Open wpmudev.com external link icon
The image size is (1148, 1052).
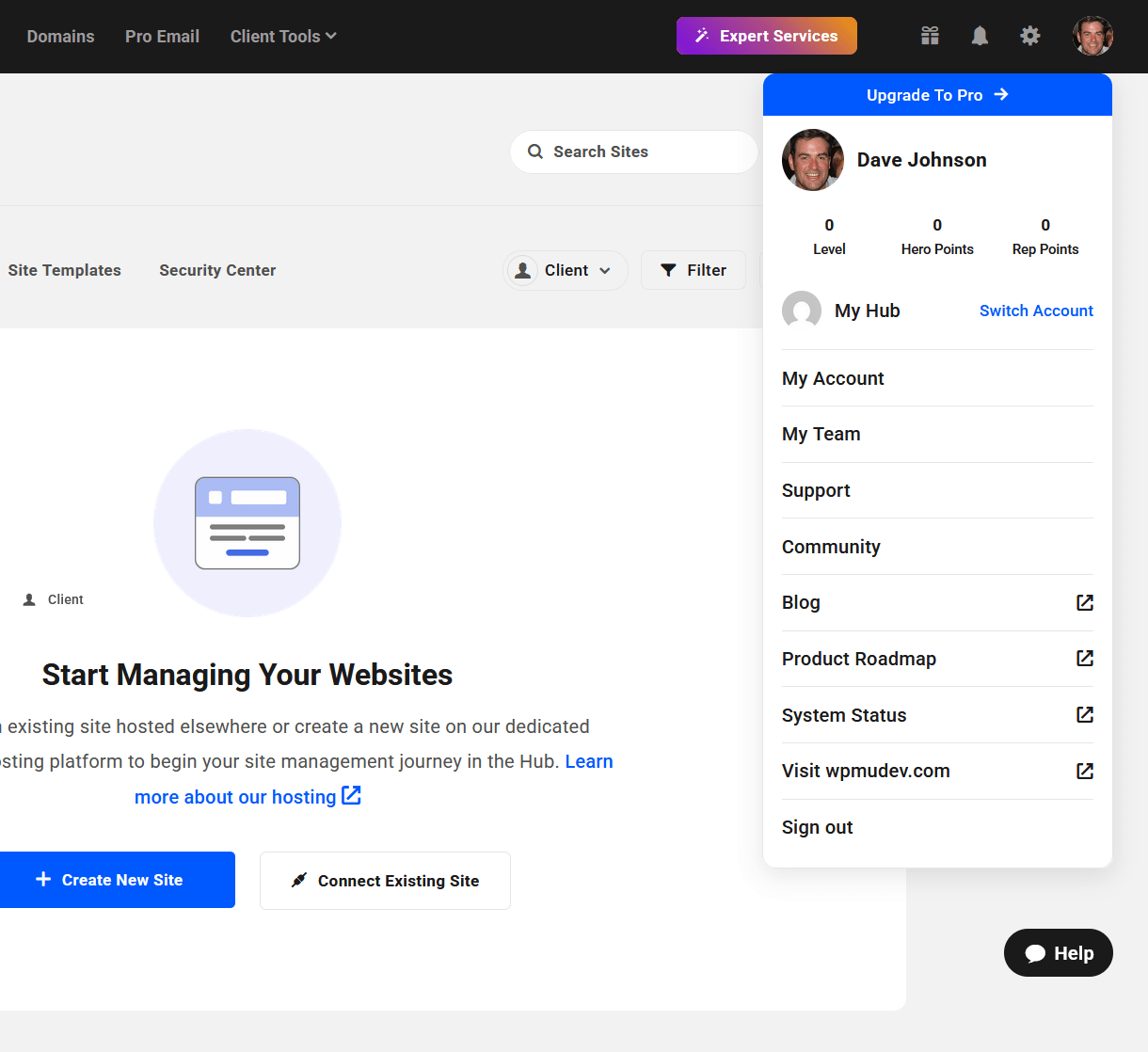pos(1084,771)
